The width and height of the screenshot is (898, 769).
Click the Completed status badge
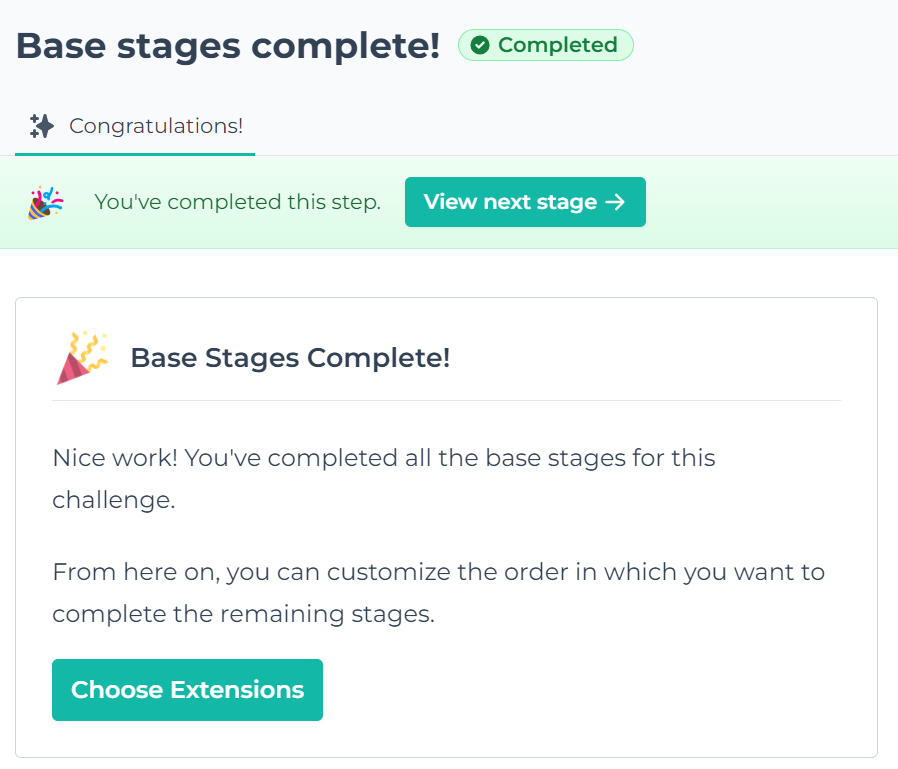[546, 45]
